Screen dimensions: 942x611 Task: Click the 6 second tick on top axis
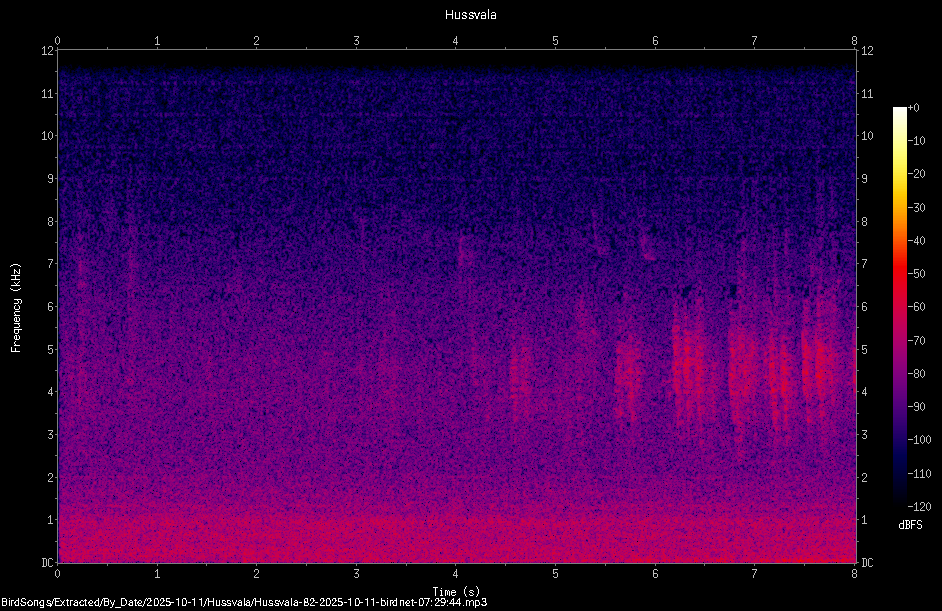tap(655, 41)
